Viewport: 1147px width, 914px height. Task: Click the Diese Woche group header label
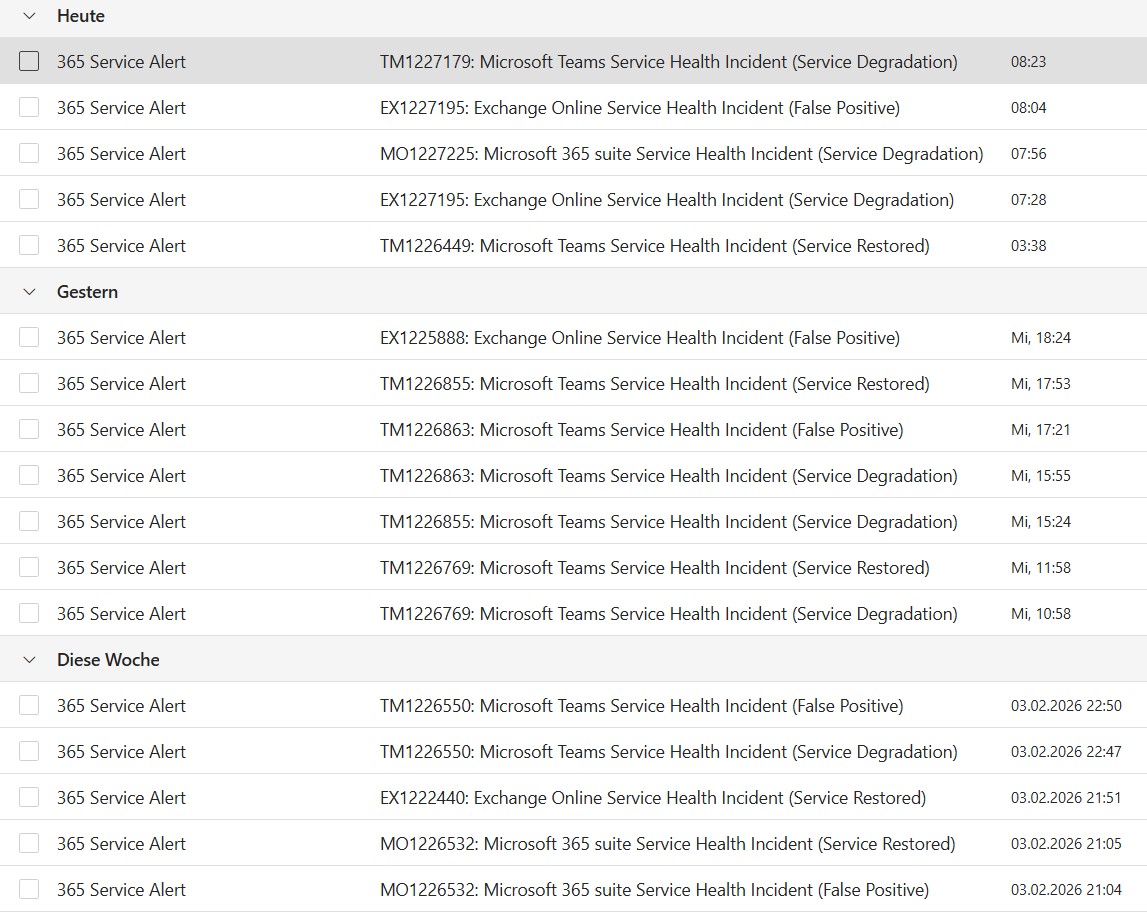pos(108,660)
